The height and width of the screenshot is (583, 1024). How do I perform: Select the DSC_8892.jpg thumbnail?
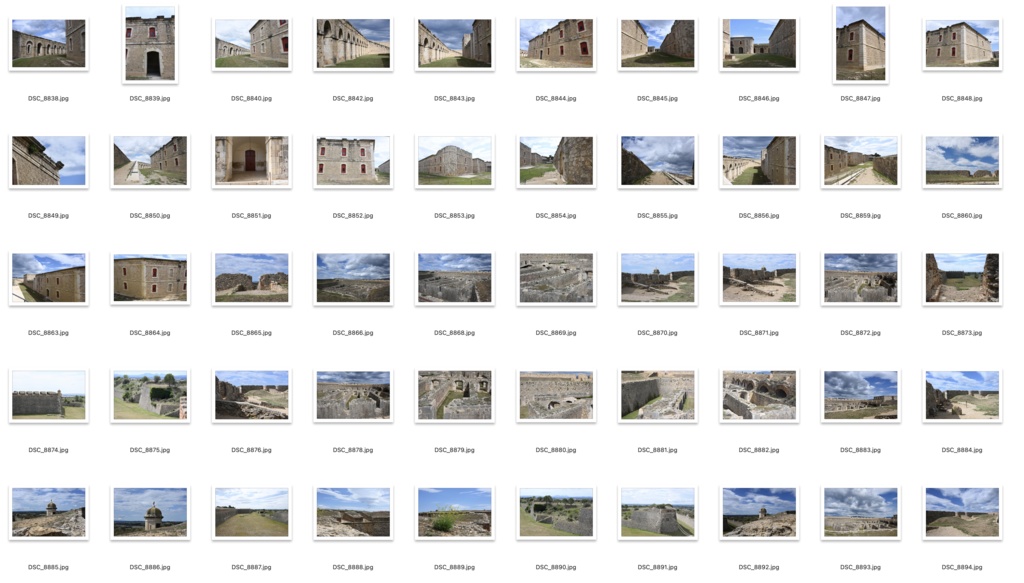(759, 512)
